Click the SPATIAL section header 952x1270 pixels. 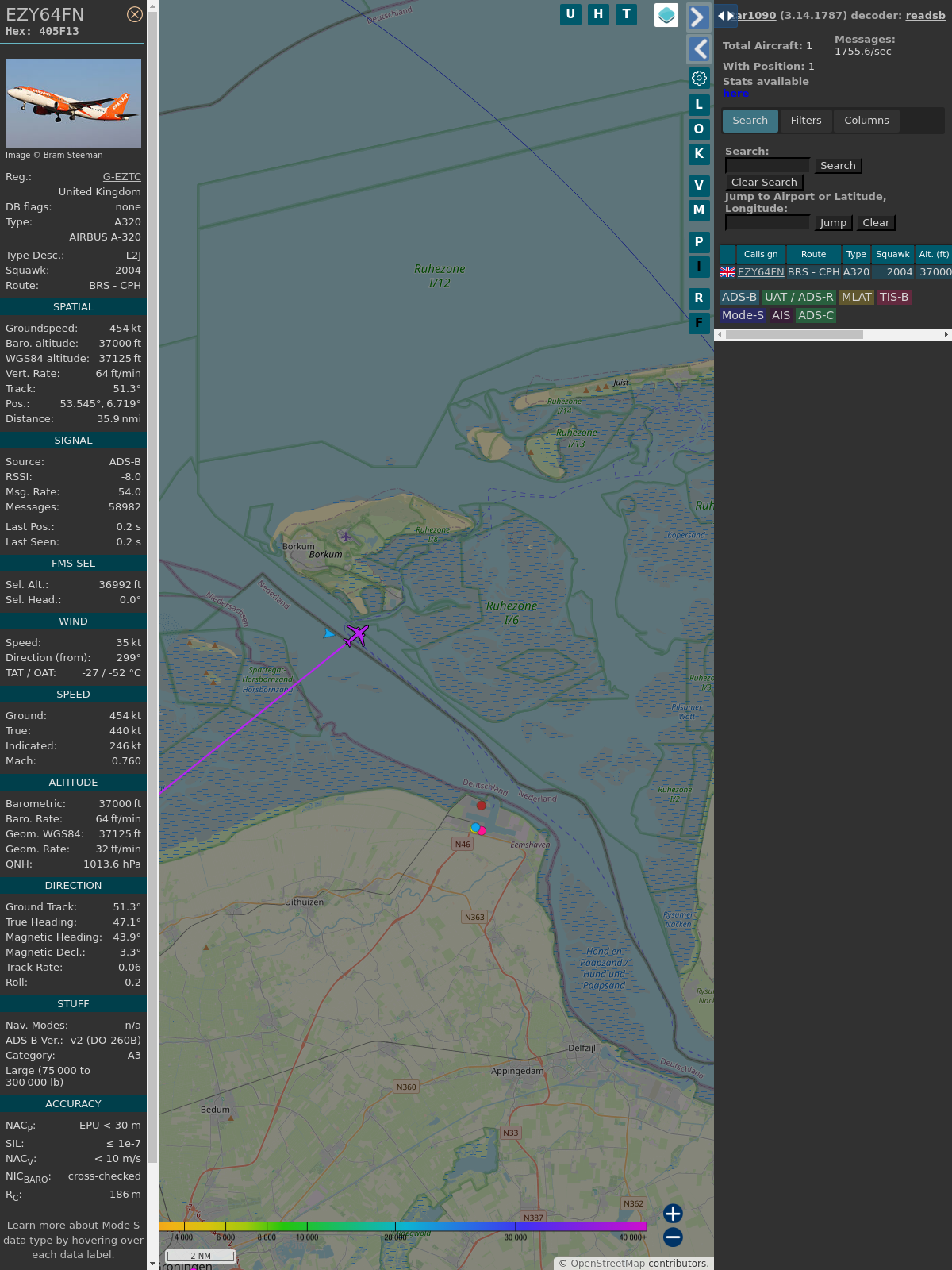point(73,306)
